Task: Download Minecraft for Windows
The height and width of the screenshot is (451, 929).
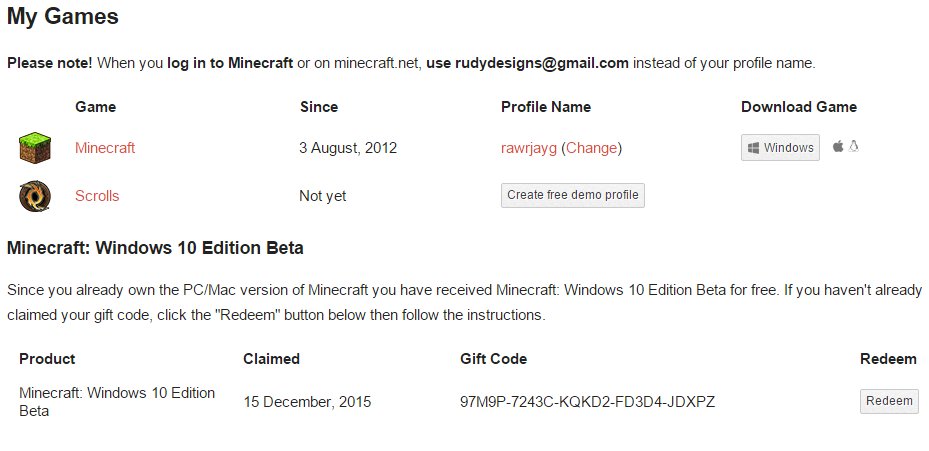Action: pos(780,148)
